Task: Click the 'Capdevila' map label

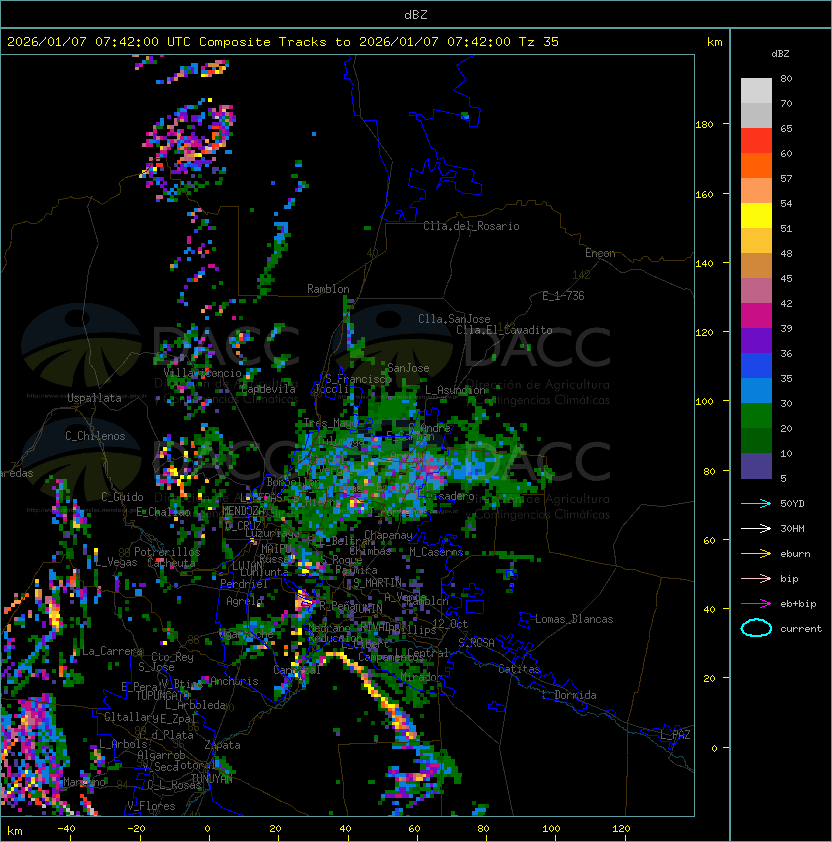Action: click(268, 389)
